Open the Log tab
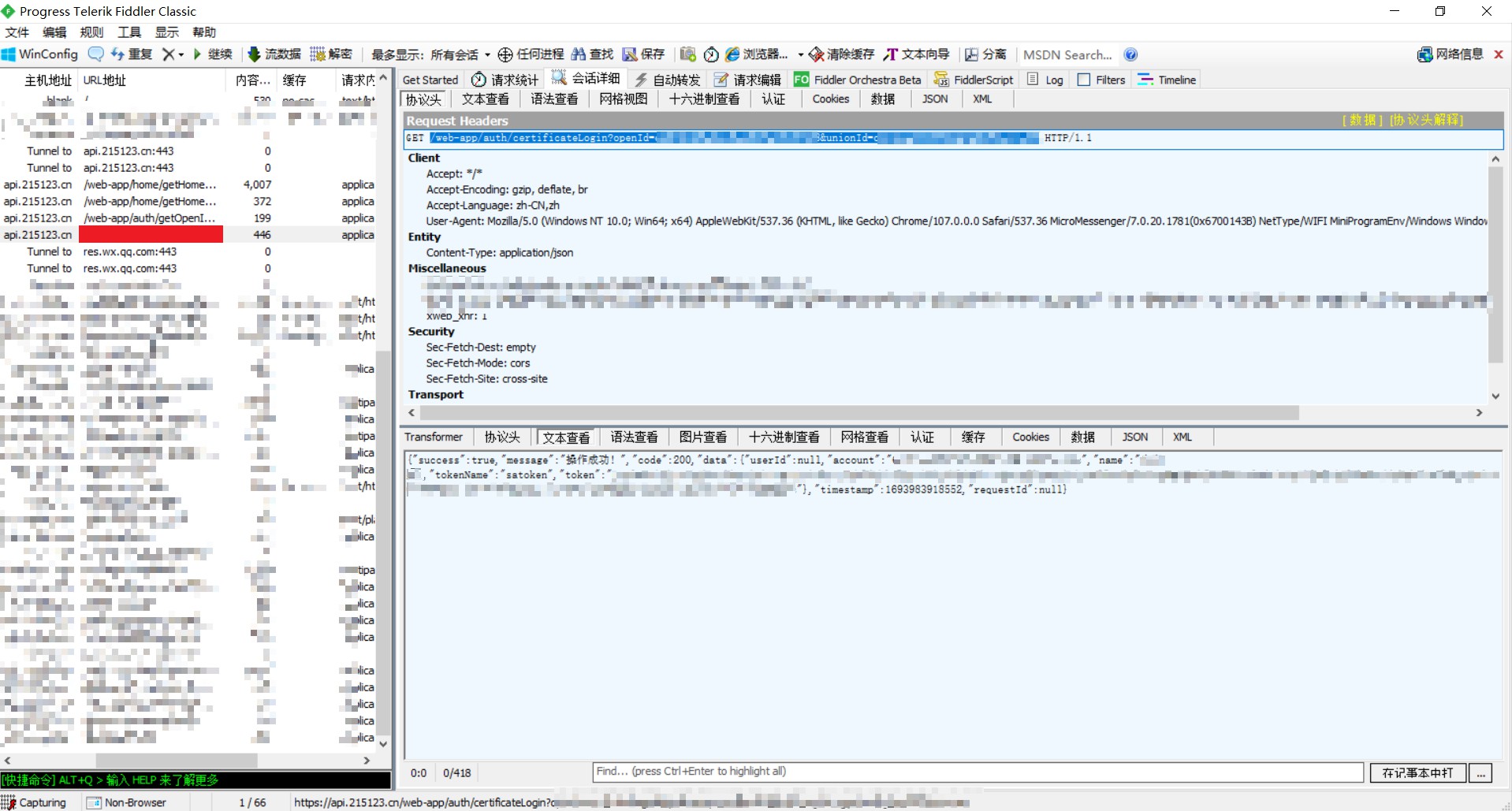Image resolution: width=1512 pixels, height=811 pixels. [1045, 80]
